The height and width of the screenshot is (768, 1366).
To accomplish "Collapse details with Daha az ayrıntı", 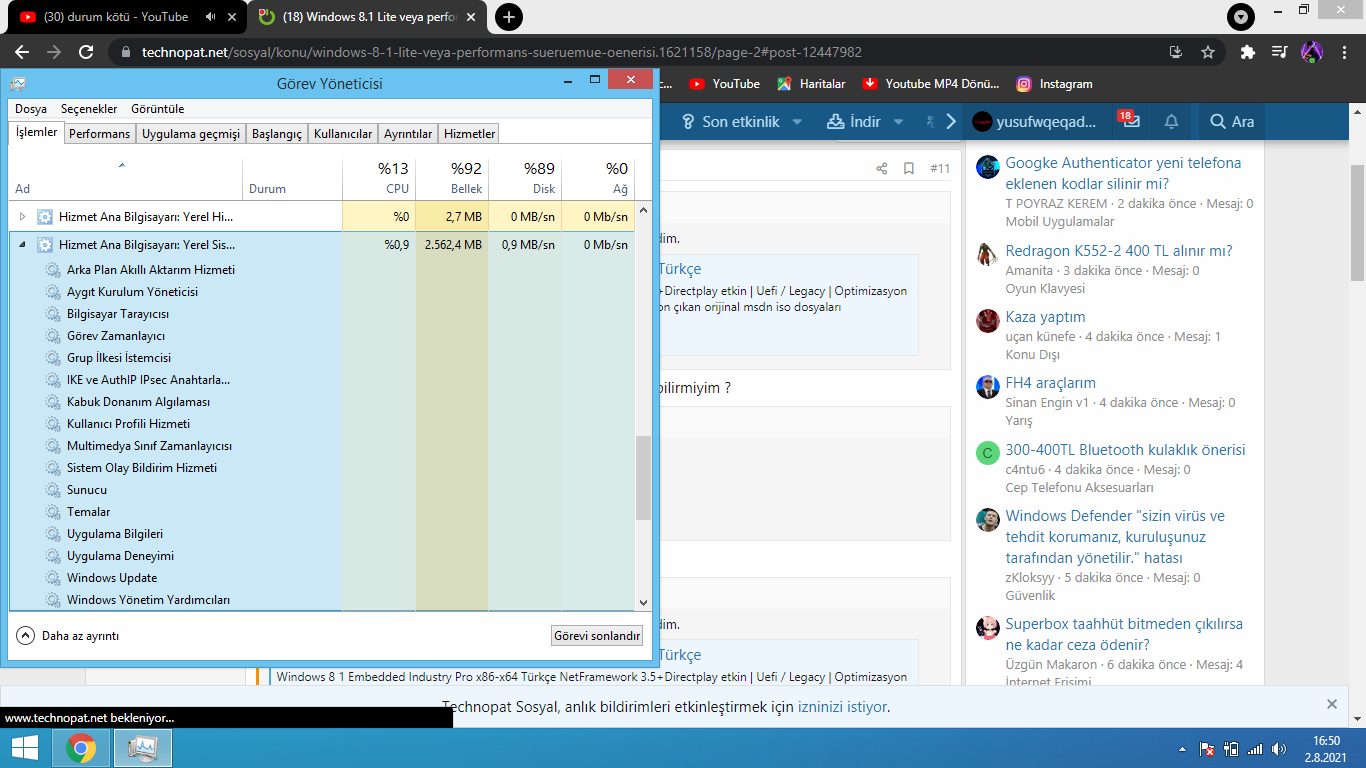I will pyautogui.click(x=68, y=635).
